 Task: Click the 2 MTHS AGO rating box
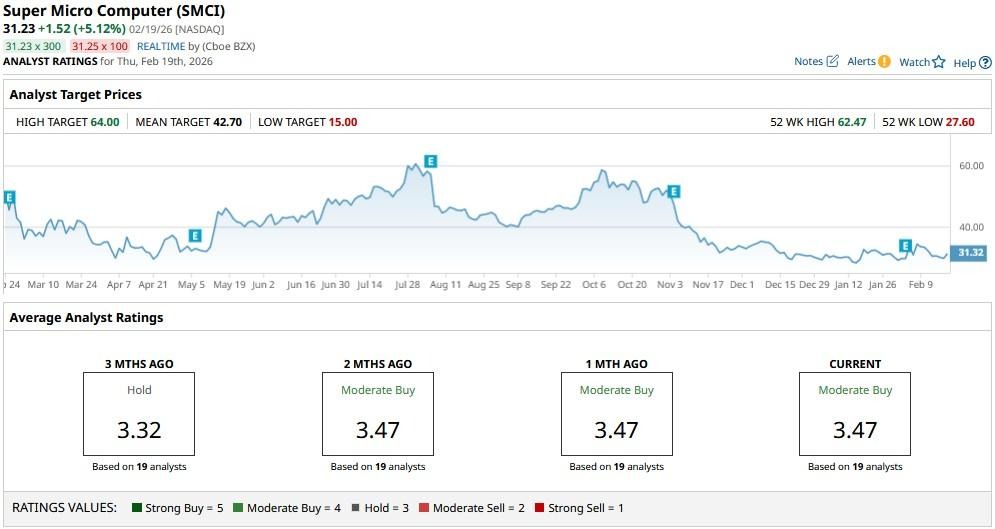378,414
